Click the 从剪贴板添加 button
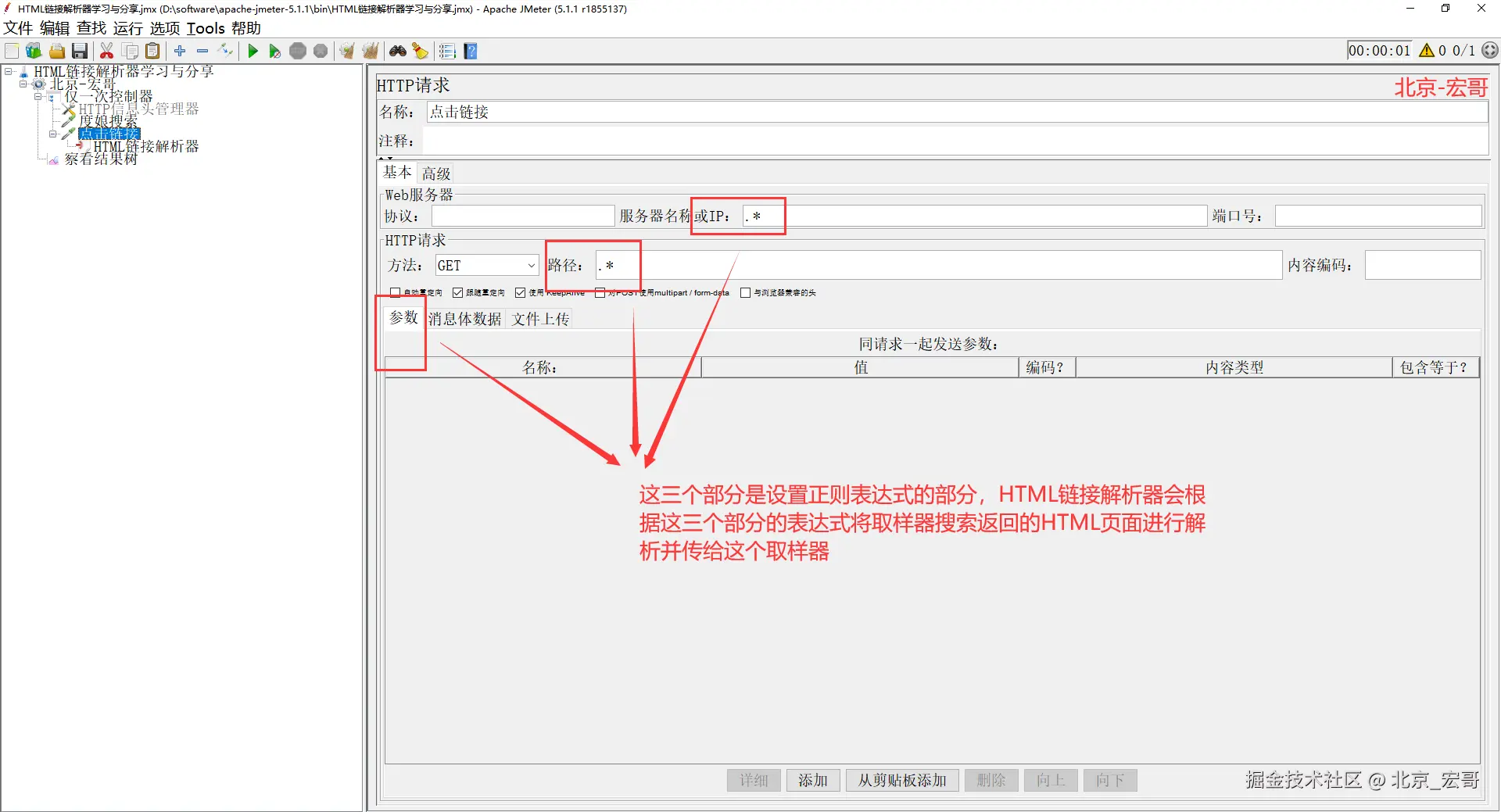 [902, 780]
